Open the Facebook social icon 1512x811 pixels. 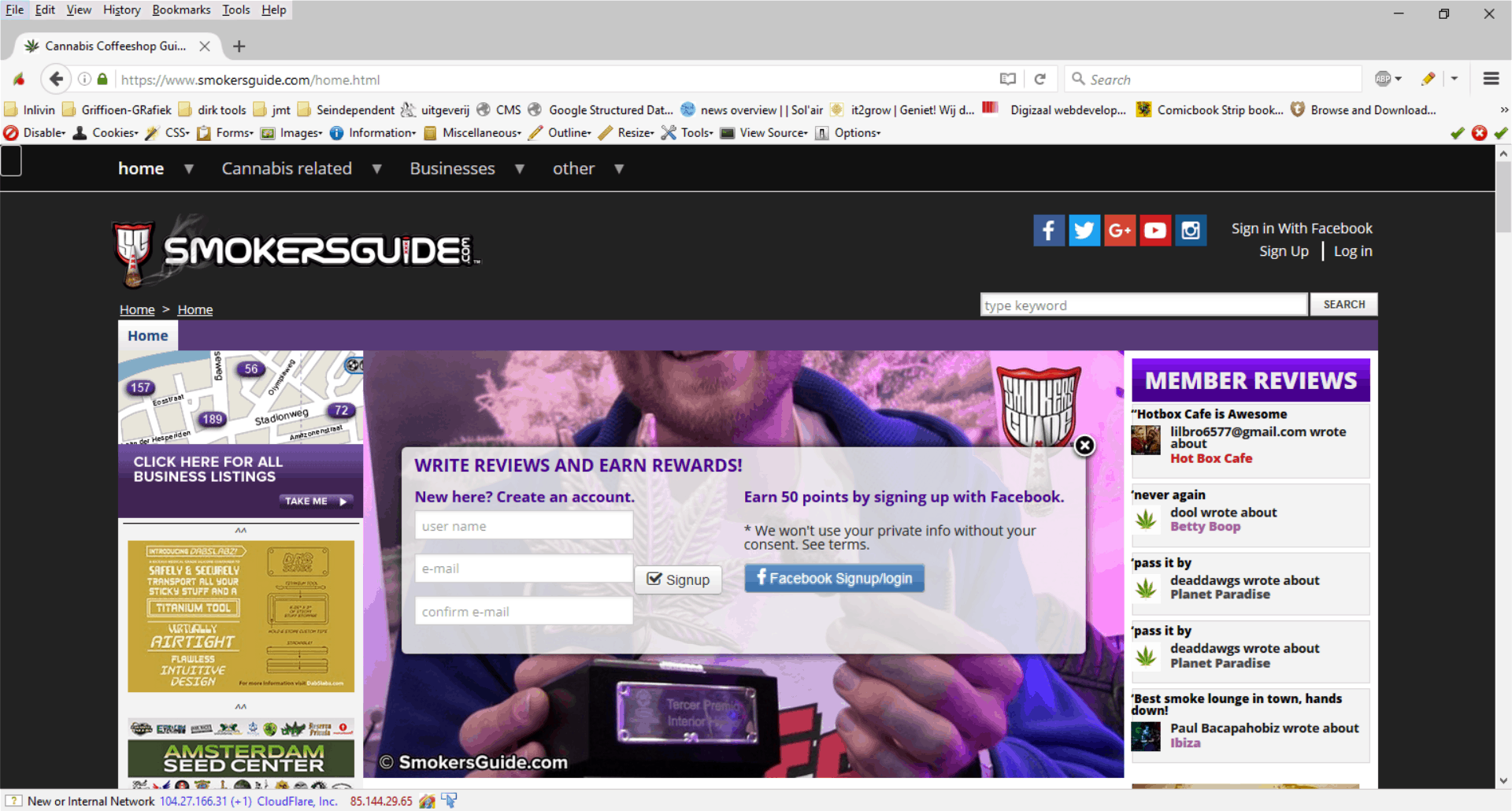(x=1048, y=231)
